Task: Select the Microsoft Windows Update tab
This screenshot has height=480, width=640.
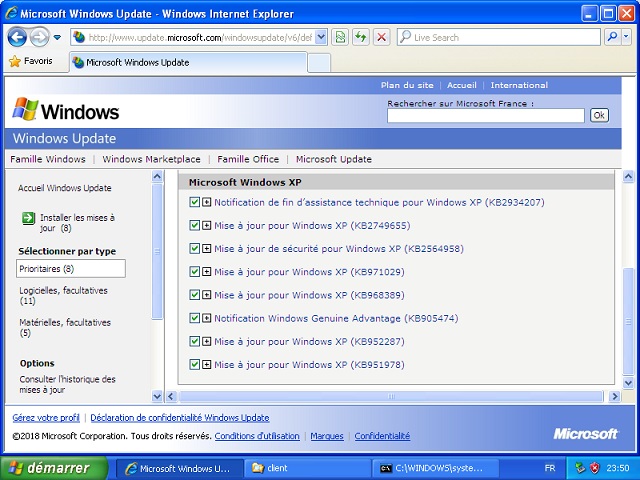Action: (x=137, y=62)
